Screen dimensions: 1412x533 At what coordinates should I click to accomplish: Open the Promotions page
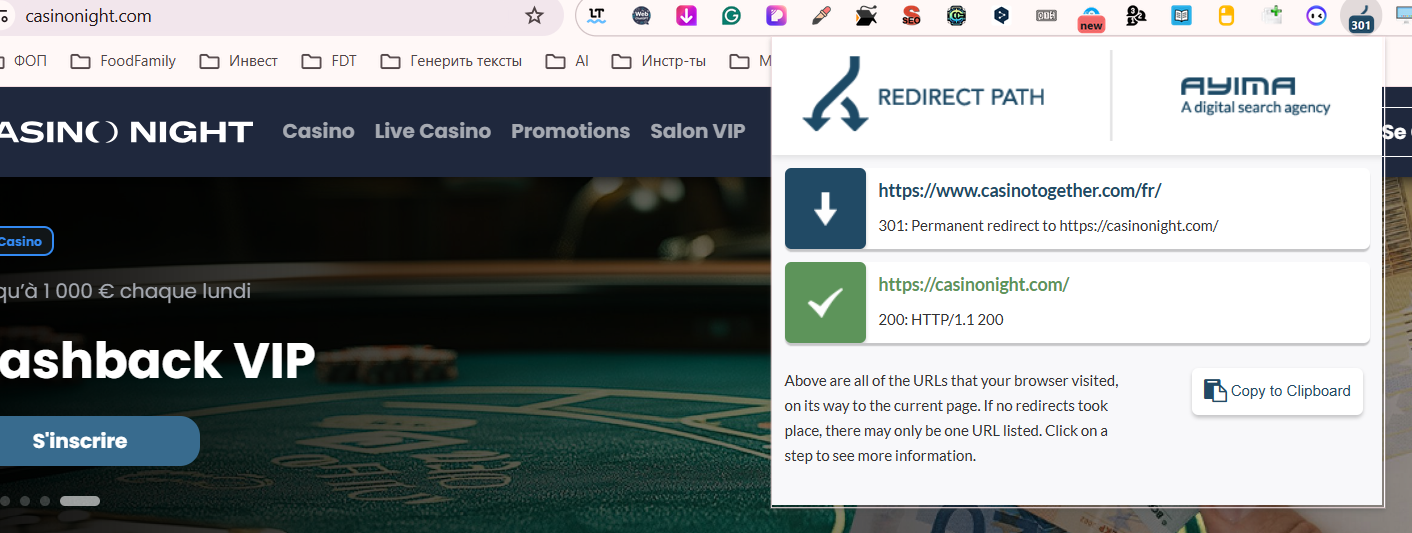pos(571,131)
